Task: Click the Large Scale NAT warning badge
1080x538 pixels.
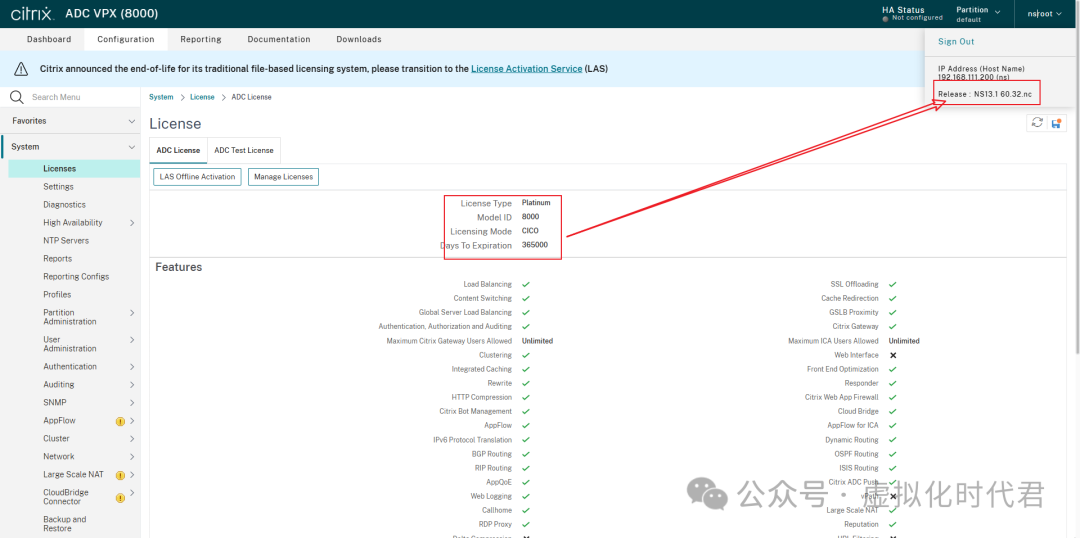Action: [120, 475]
